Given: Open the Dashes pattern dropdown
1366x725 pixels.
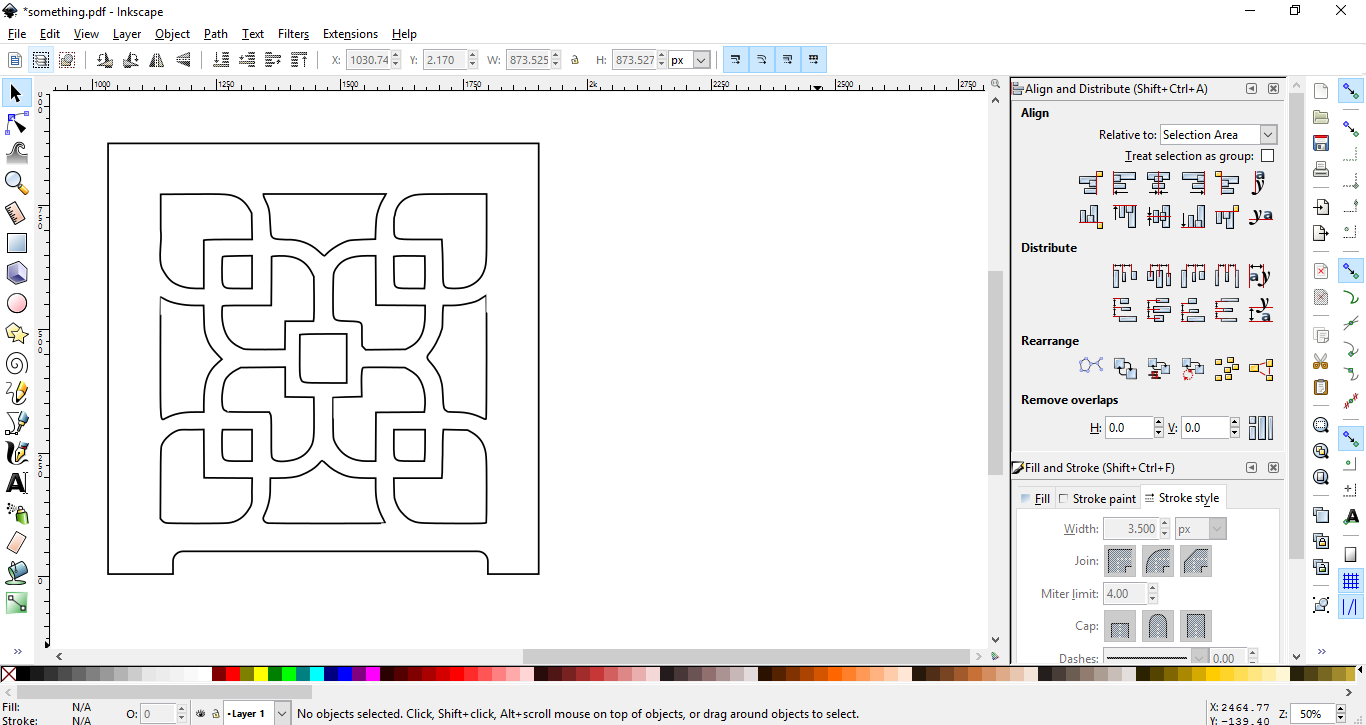Looking at the screenshot, I should 1157,658.
